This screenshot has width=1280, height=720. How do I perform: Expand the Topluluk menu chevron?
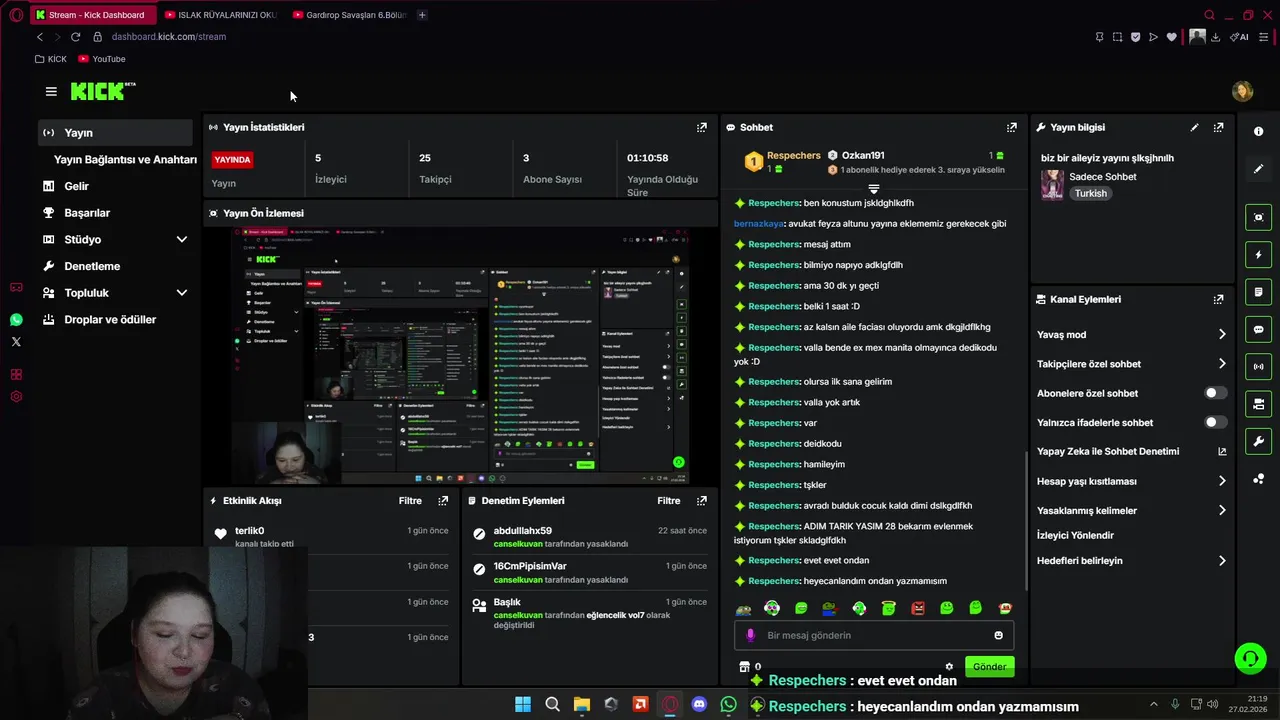pyautogui.click(x=182, y=293)
